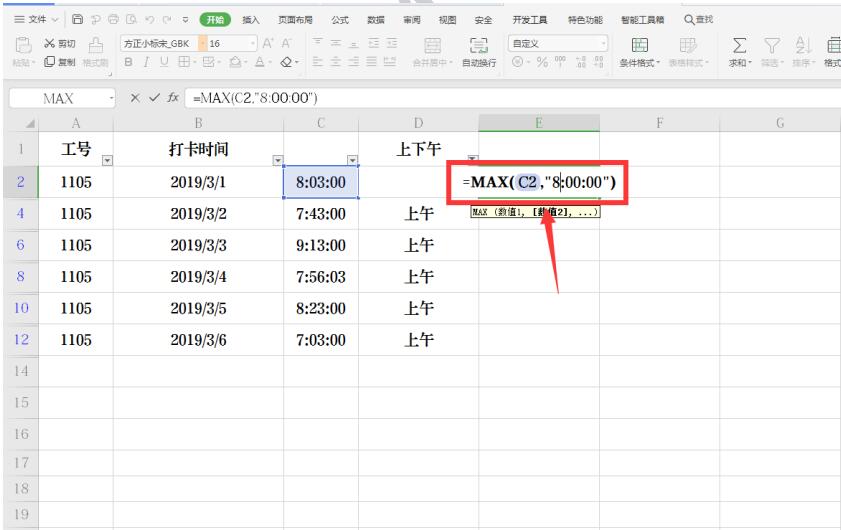The height and width of the screenshot is (530, 841).
Task: Switch to the 页面布局 tab
Action: [x=295, y=20]
